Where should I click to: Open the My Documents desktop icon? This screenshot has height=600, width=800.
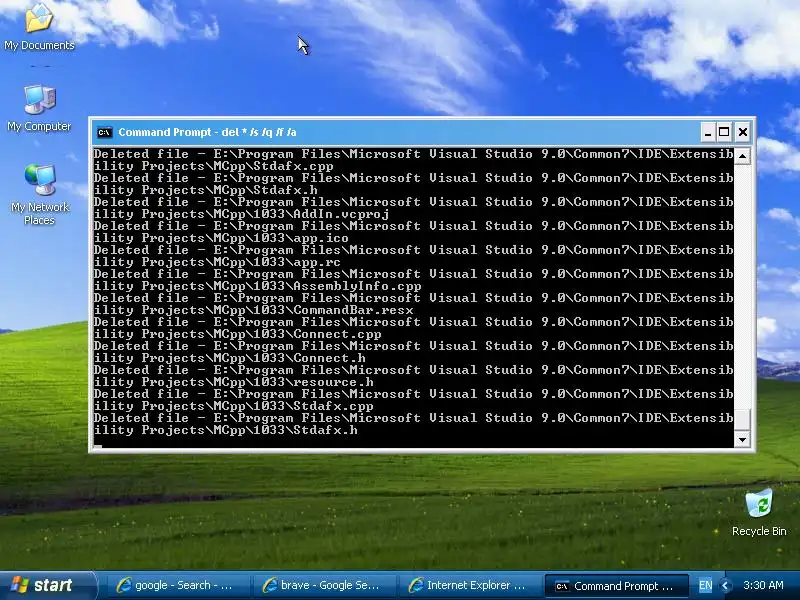[39, 26]
